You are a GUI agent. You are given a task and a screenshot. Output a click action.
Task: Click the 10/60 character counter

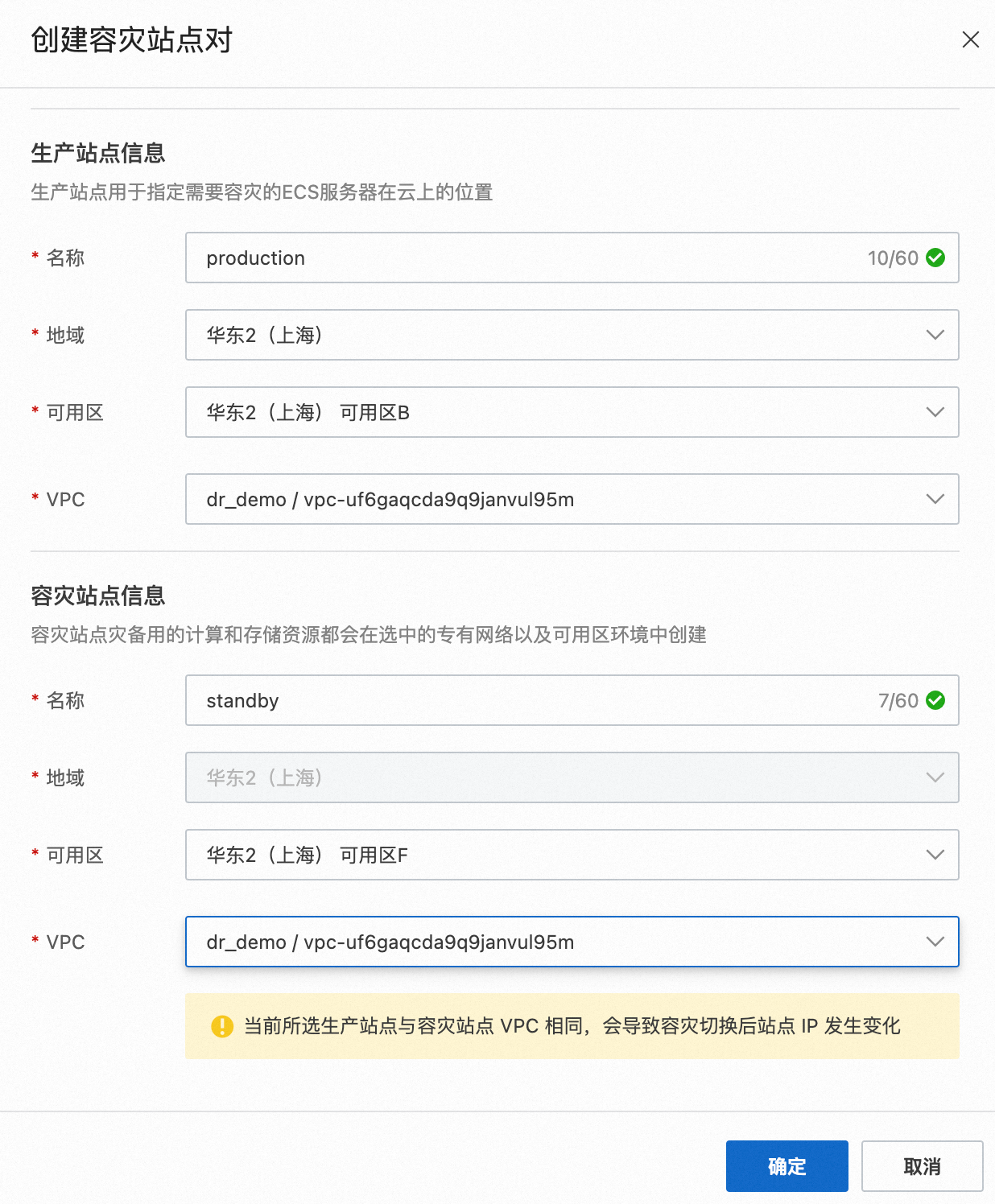[893, 258]
